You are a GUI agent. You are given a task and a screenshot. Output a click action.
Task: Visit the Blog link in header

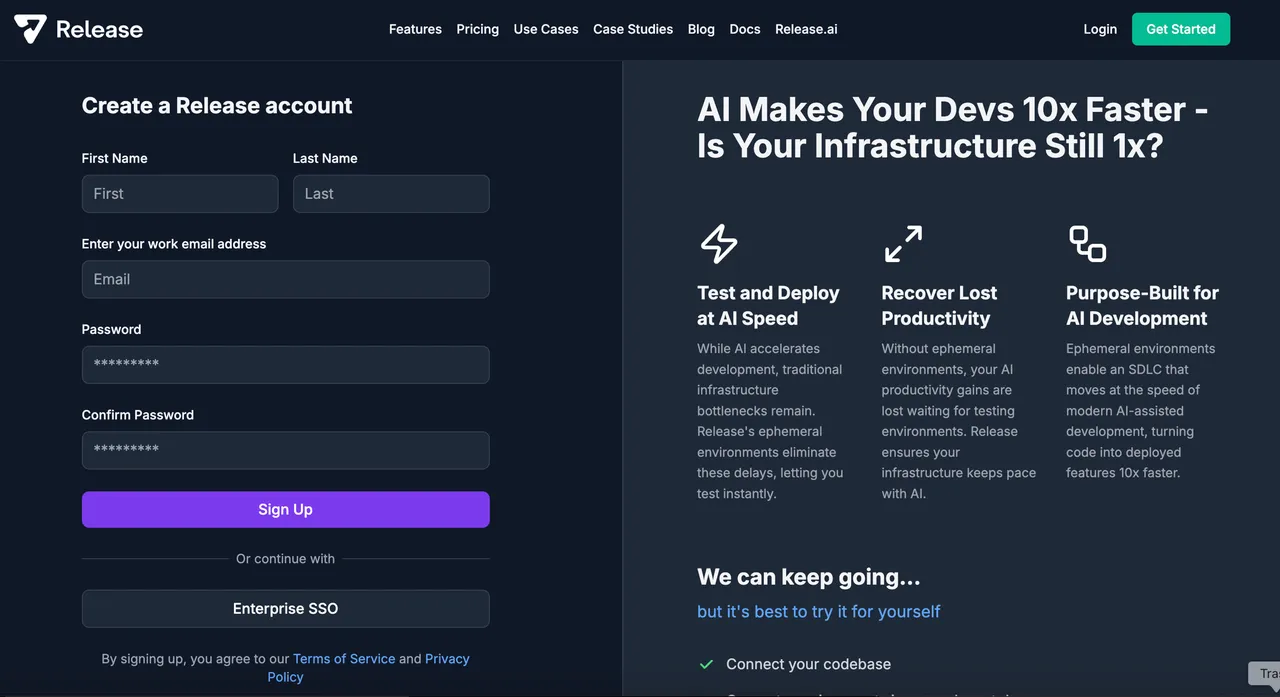tap(701, 29)
